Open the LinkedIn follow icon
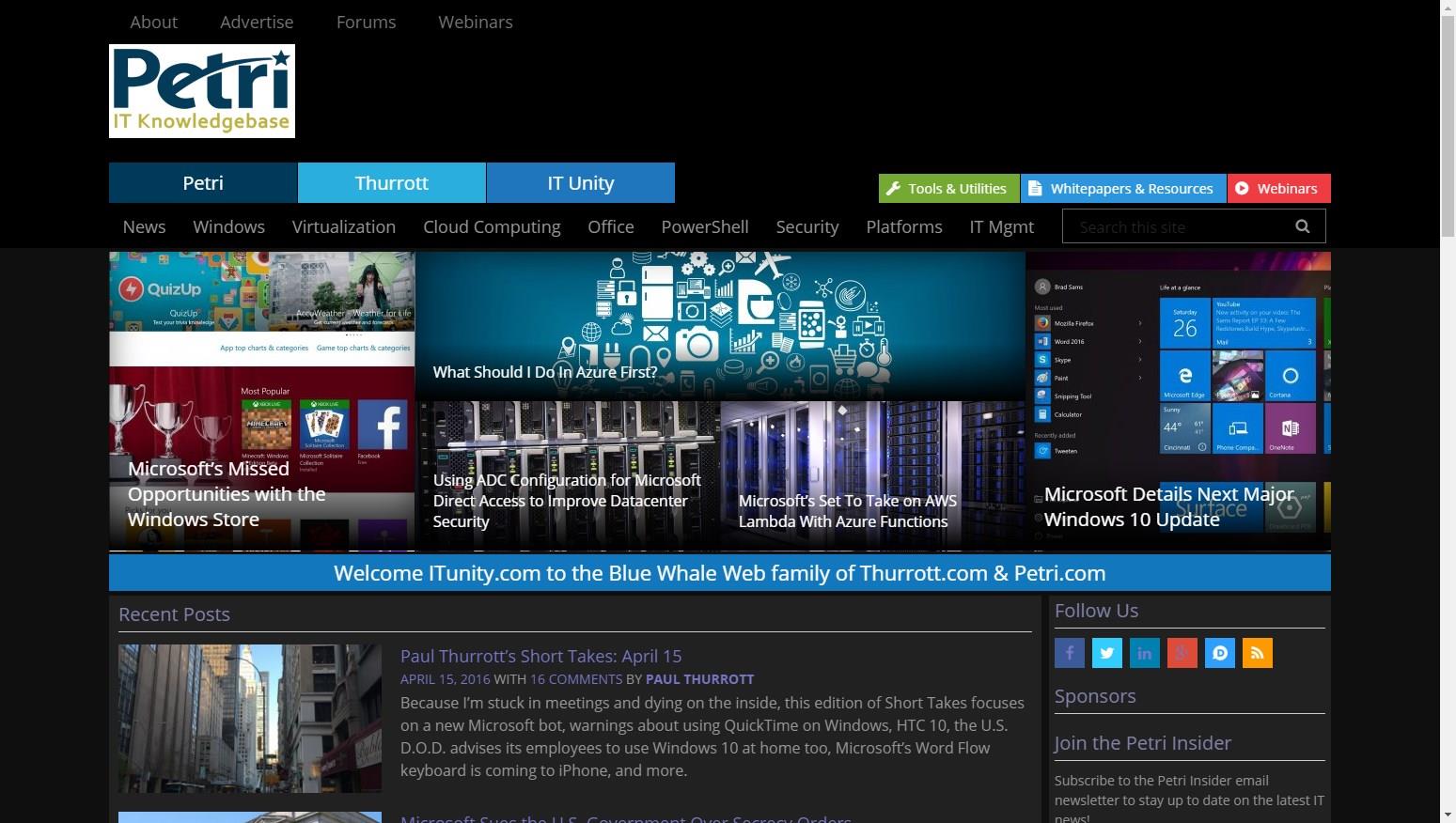The height and width of the screenshot is (823, 1456). pyautogui.click(x=1145, y=653)
